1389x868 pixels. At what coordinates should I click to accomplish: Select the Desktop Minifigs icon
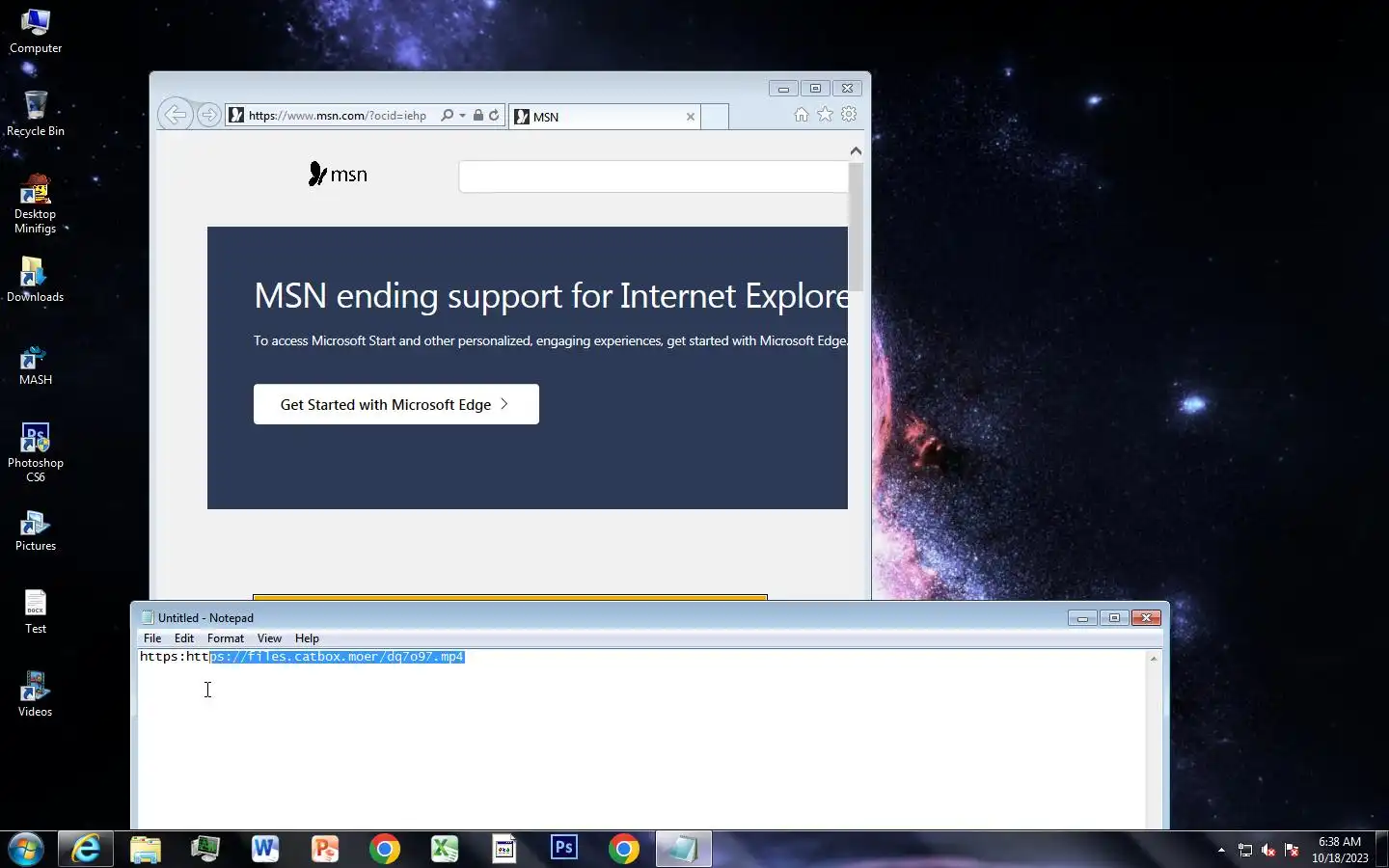click(x=36, y=203)
